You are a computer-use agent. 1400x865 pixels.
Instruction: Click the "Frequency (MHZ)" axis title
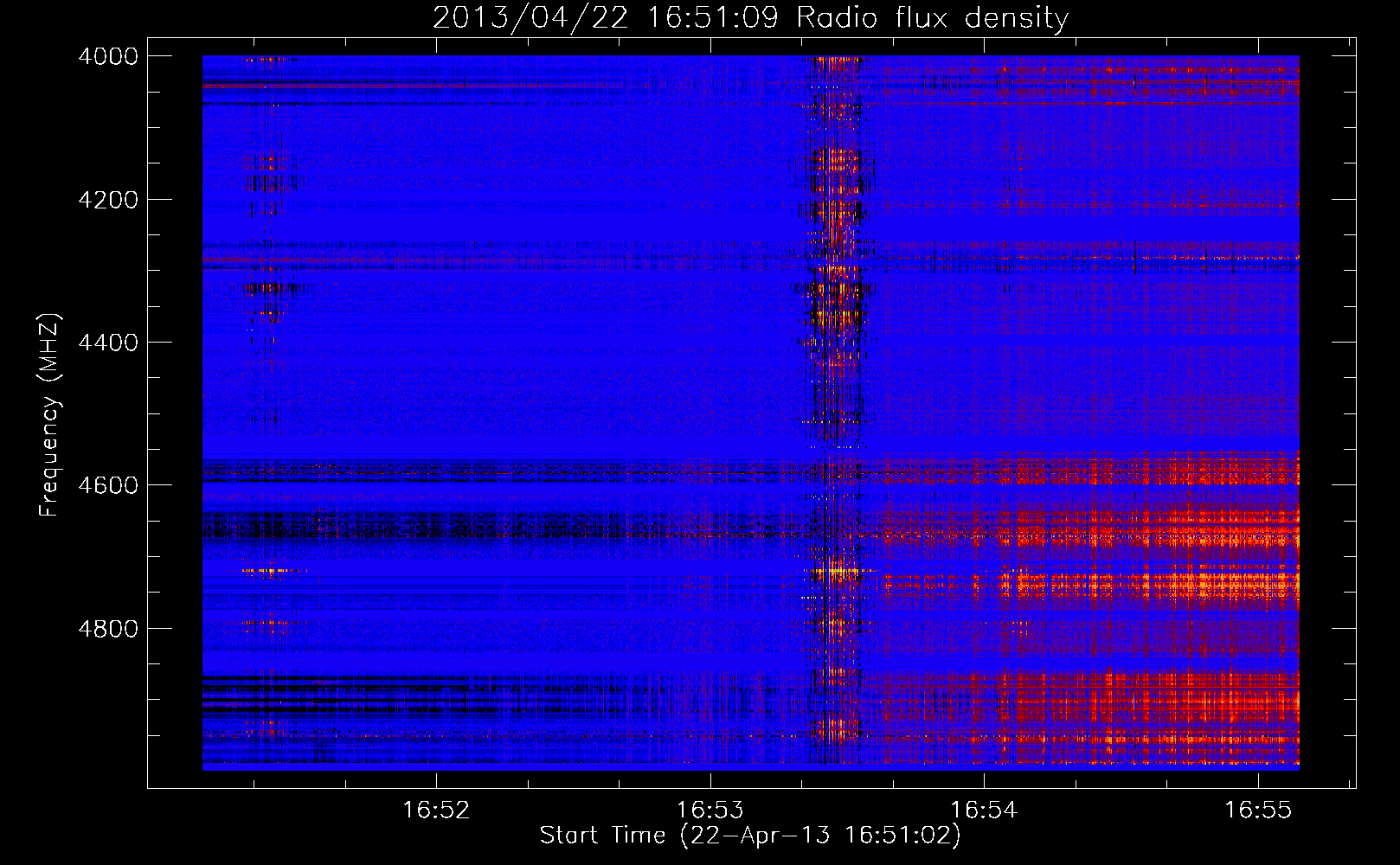coord(50,414)
